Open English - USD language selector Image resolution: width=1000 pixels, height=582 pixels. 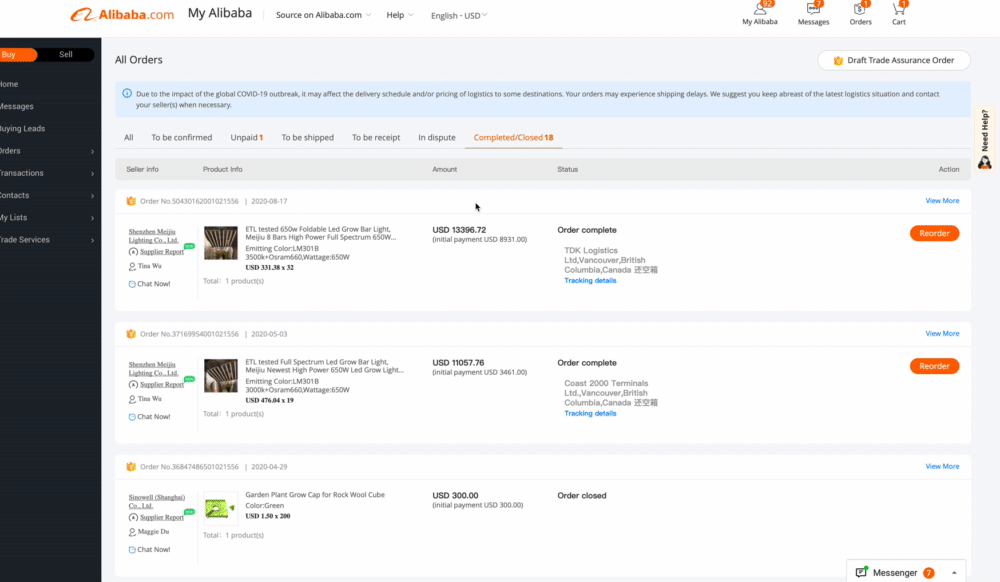pos(459,15)
